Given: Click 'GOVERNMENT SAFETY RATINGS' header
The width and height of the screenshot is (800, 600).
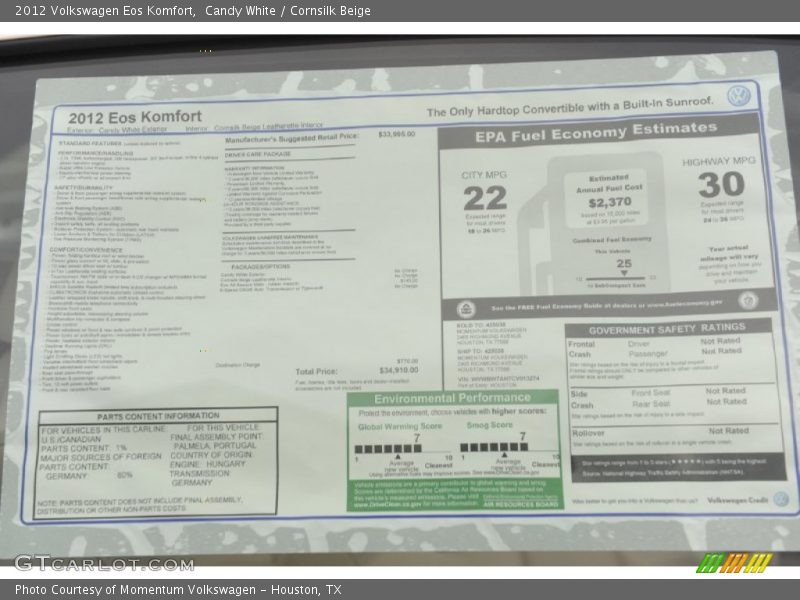Looking at the screenshot, I should [x=667, y=329].
